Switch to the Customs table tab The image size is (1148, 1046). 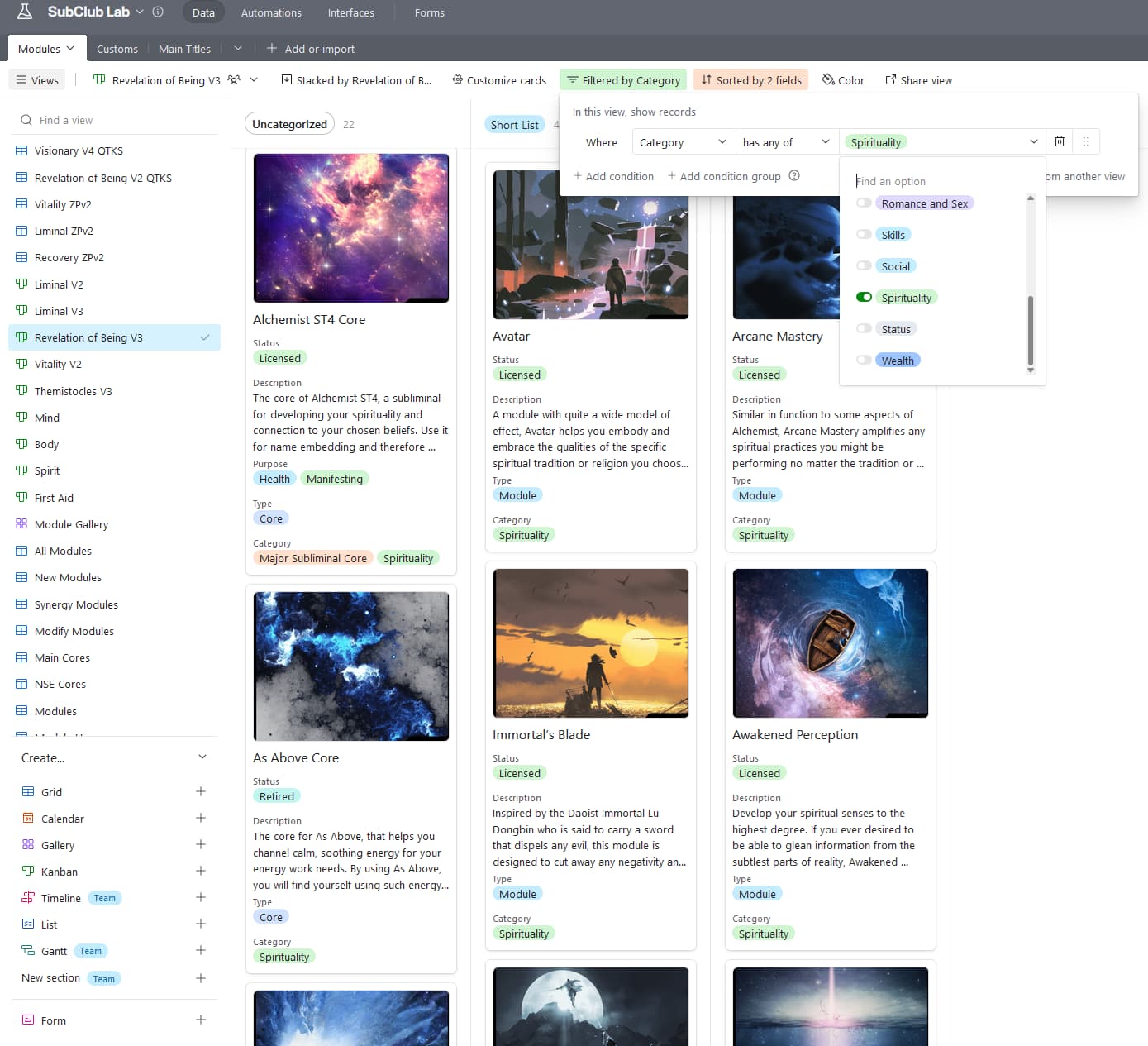(x=117, y=49)
